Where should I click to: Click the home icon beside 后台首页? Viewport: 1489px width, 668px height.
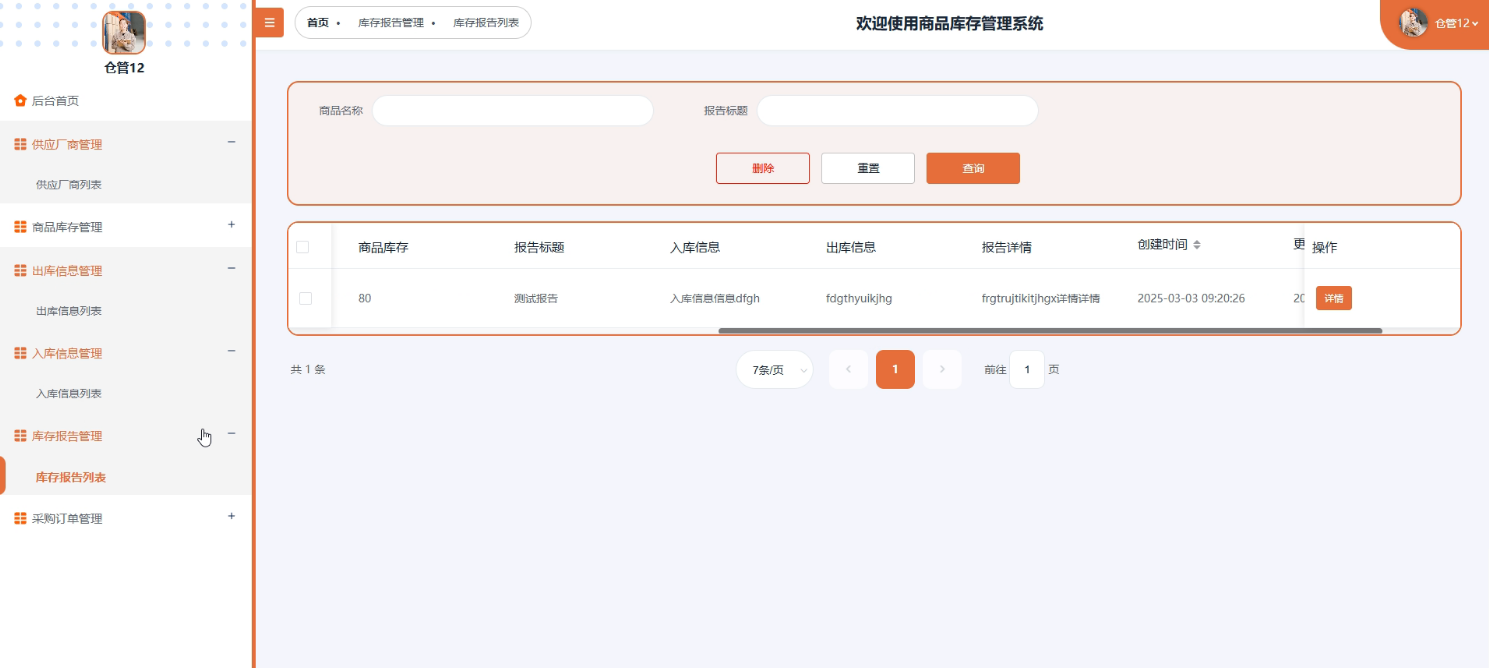point(20,101)
